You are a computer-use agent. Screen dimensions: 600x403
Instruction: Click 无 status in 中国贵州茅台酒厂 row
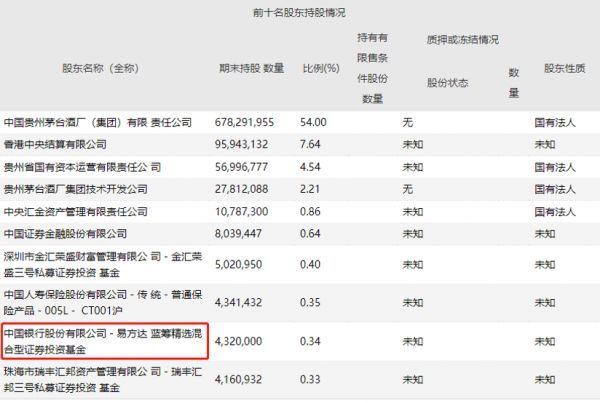tap(408, 122)
